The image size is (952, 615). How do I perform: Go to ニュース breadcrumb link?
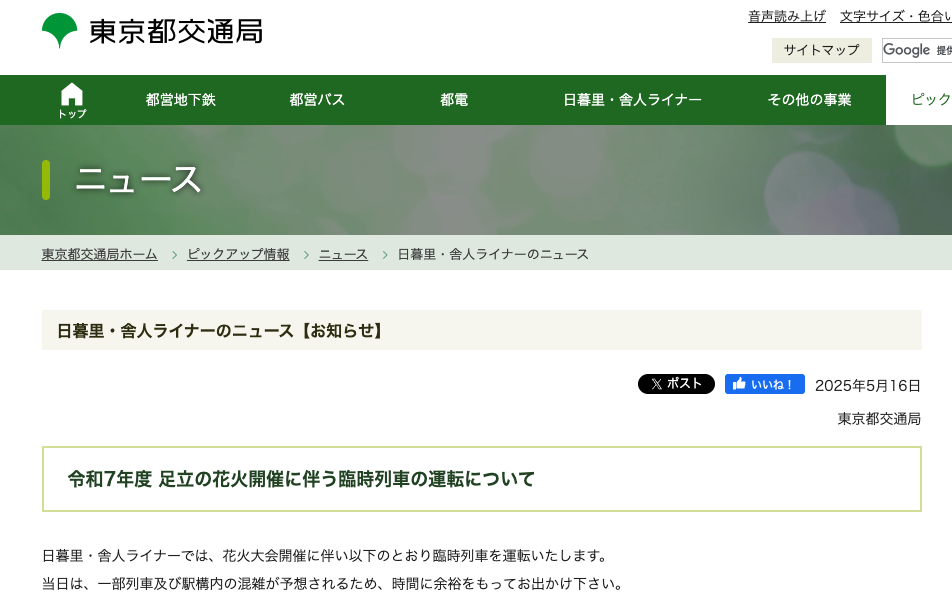click(343, 254)
